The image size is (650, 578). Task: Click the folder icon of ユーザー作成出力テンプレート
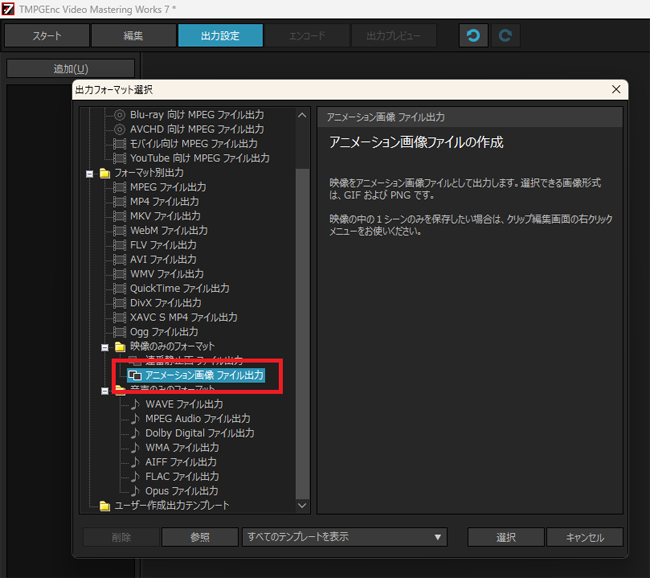click(x=104, y=506)
